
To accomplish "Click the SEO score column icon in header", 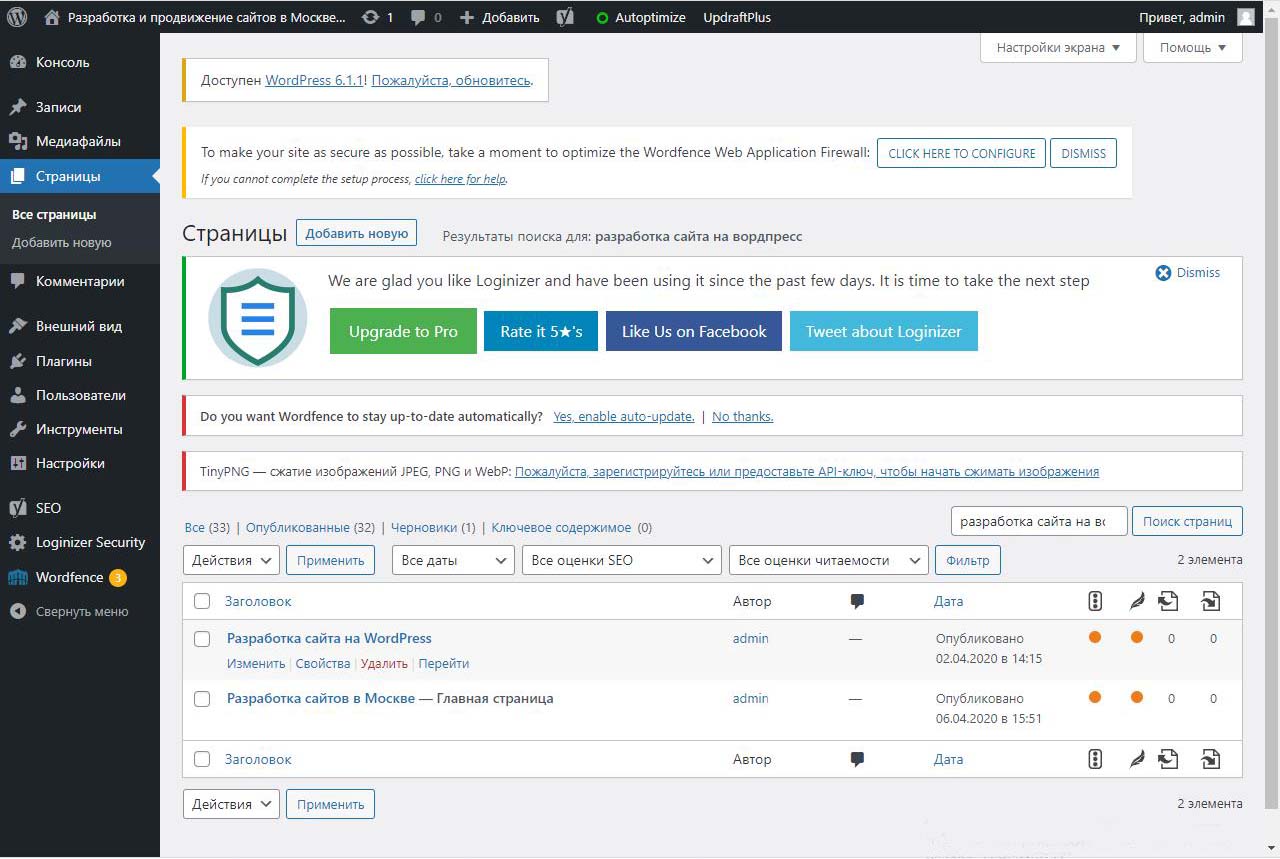I will pyautogui.click(x=1095, y=601).
